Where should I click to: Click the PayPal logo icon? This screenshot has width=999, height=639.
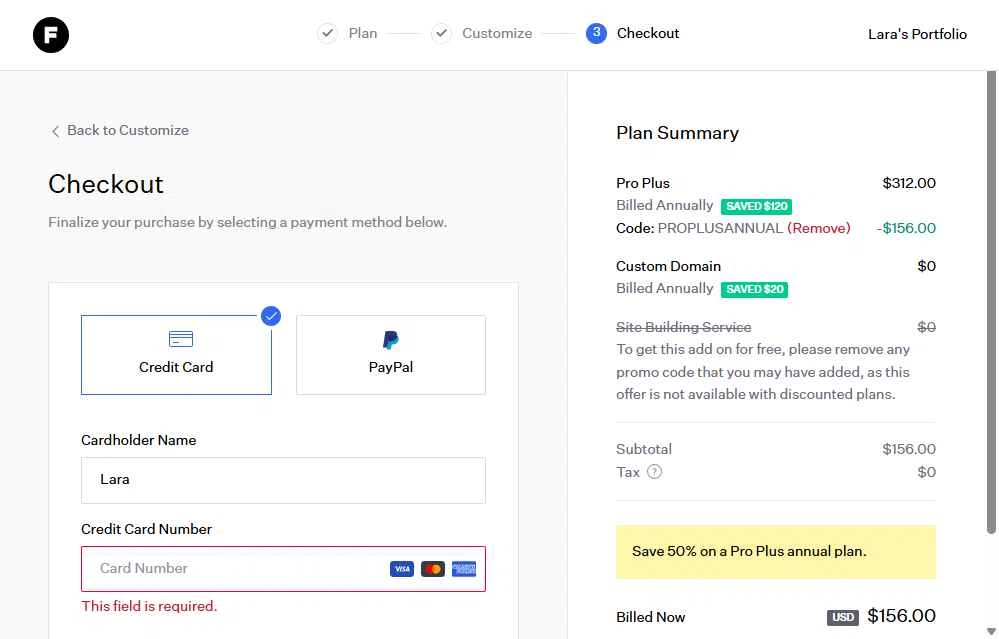(x=391, y=340)
